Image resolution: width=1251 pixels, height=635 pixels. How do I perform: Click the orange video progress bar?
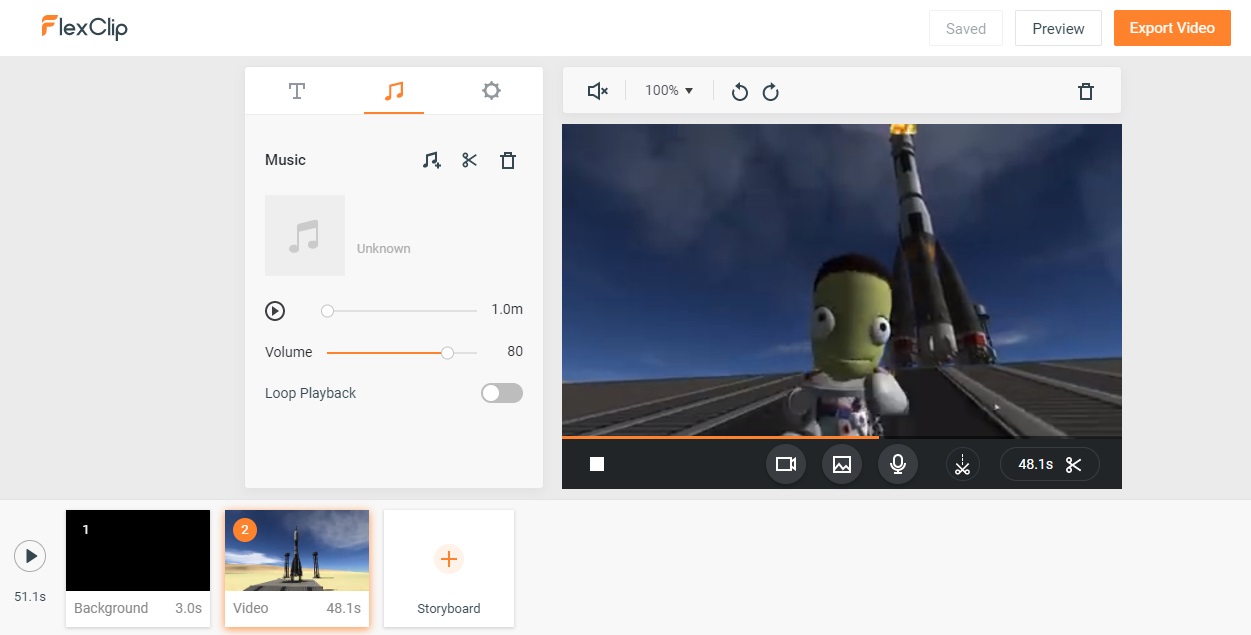720,437
